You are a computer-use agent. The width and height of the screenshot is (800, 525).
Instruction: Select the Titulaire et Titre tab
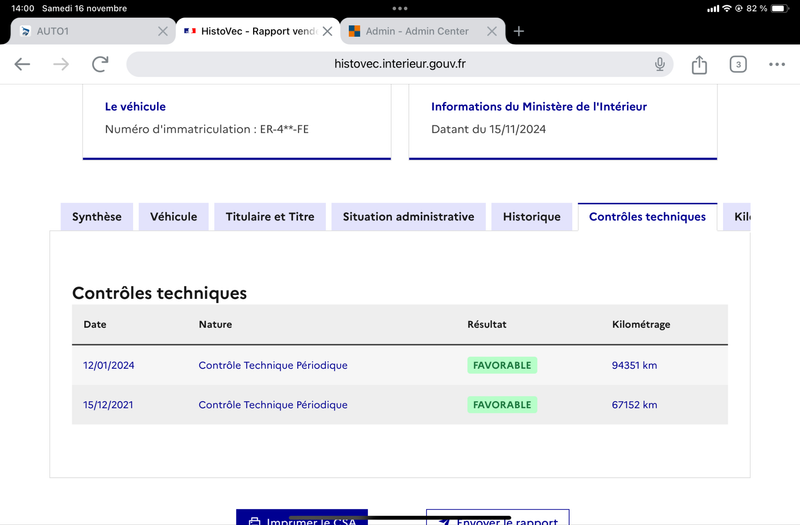click(x=270, y=217)
